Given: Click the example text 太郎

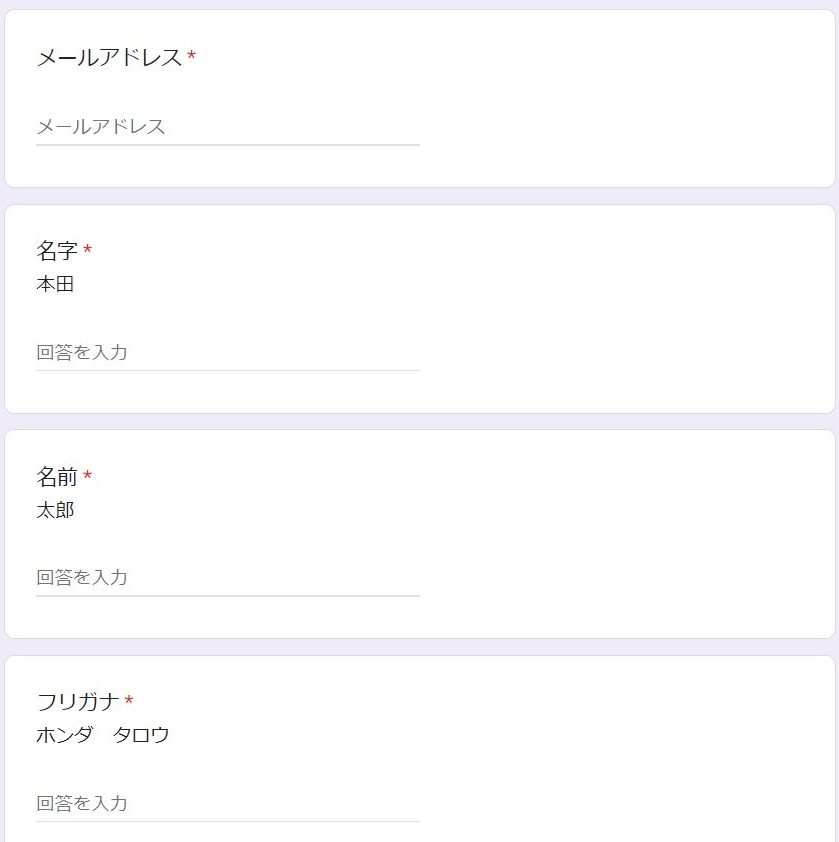Looking at the screenshot, I should tap(55, 510).
